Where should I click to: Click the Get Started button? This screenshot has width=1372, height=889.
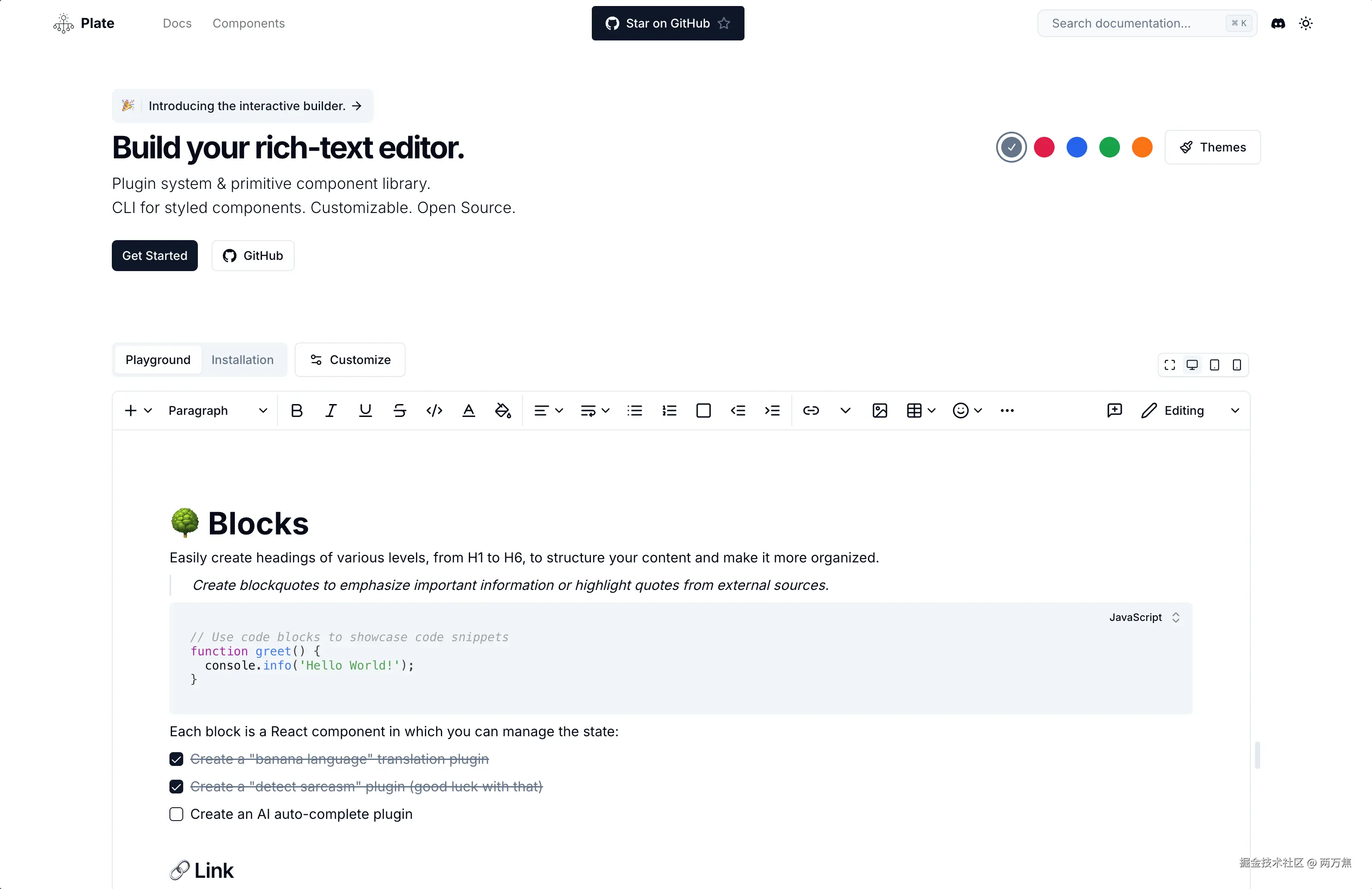[154, 256]
